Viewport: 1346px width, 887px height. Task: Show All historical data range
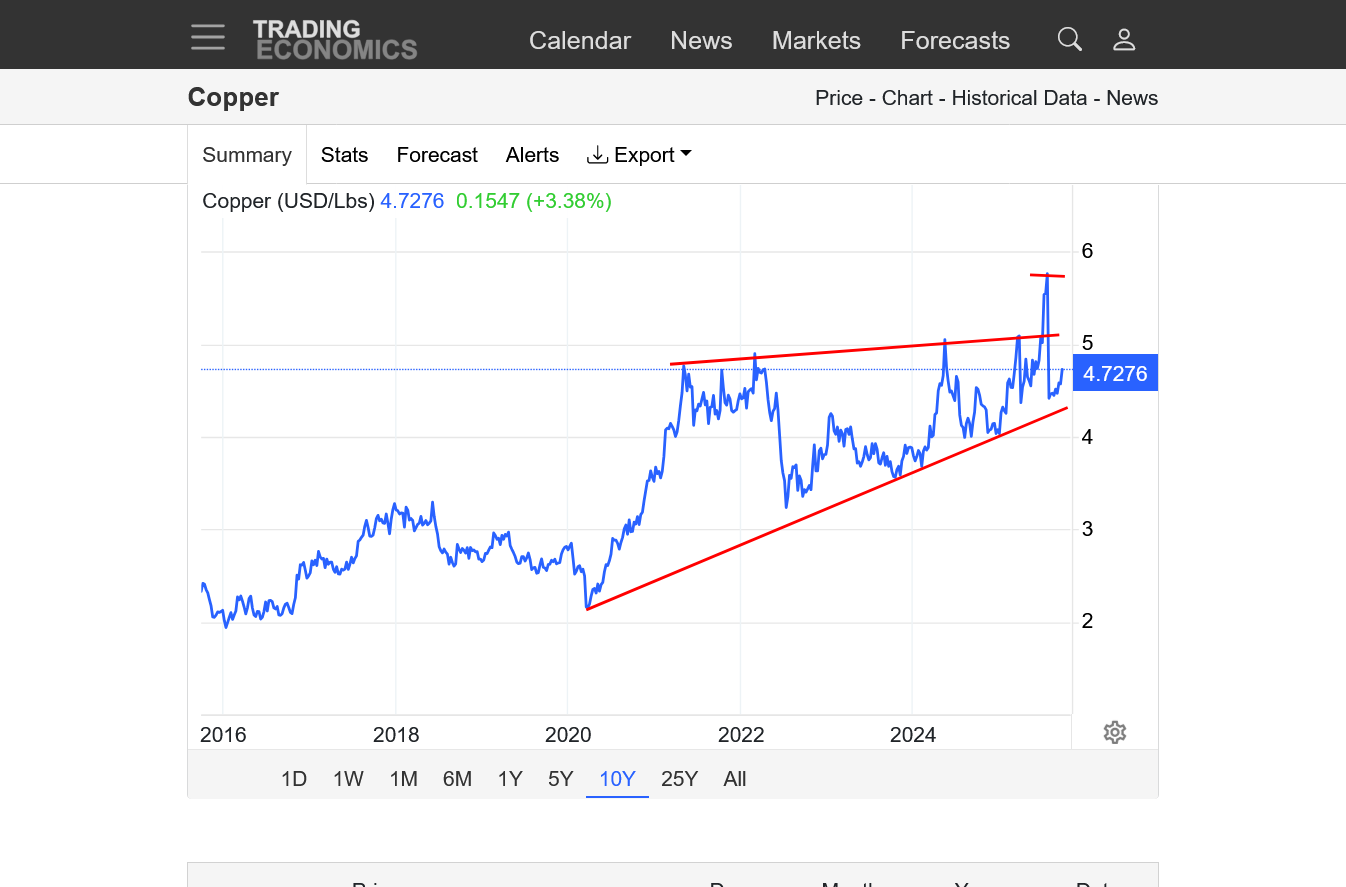(x=735, y=779)
